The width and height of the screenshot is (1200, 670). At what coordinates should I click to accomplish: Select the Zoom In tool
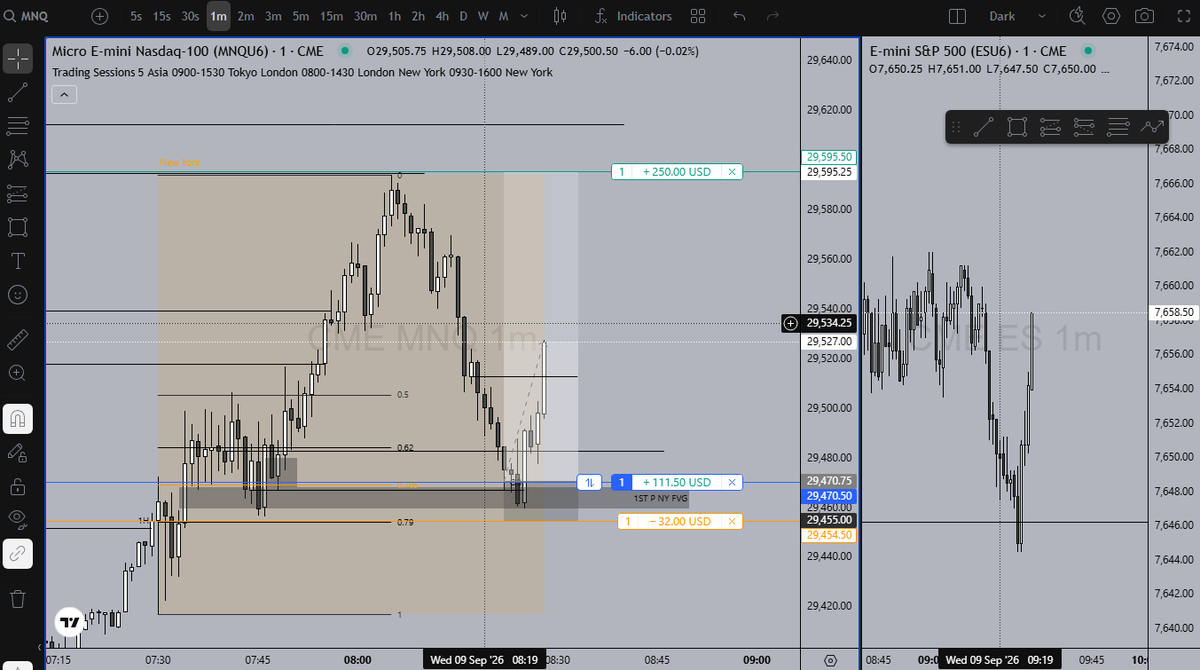click(x=17, y=373)
